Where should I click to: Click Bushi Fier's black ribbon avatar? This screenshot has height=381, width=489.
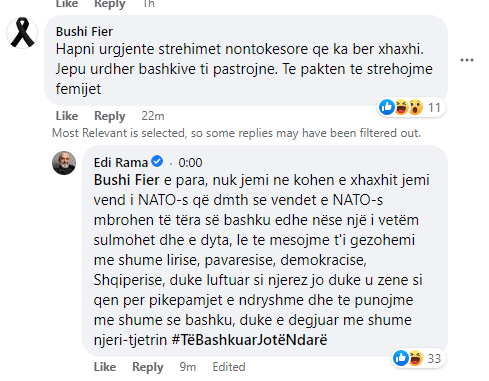(x=22, y=33)
